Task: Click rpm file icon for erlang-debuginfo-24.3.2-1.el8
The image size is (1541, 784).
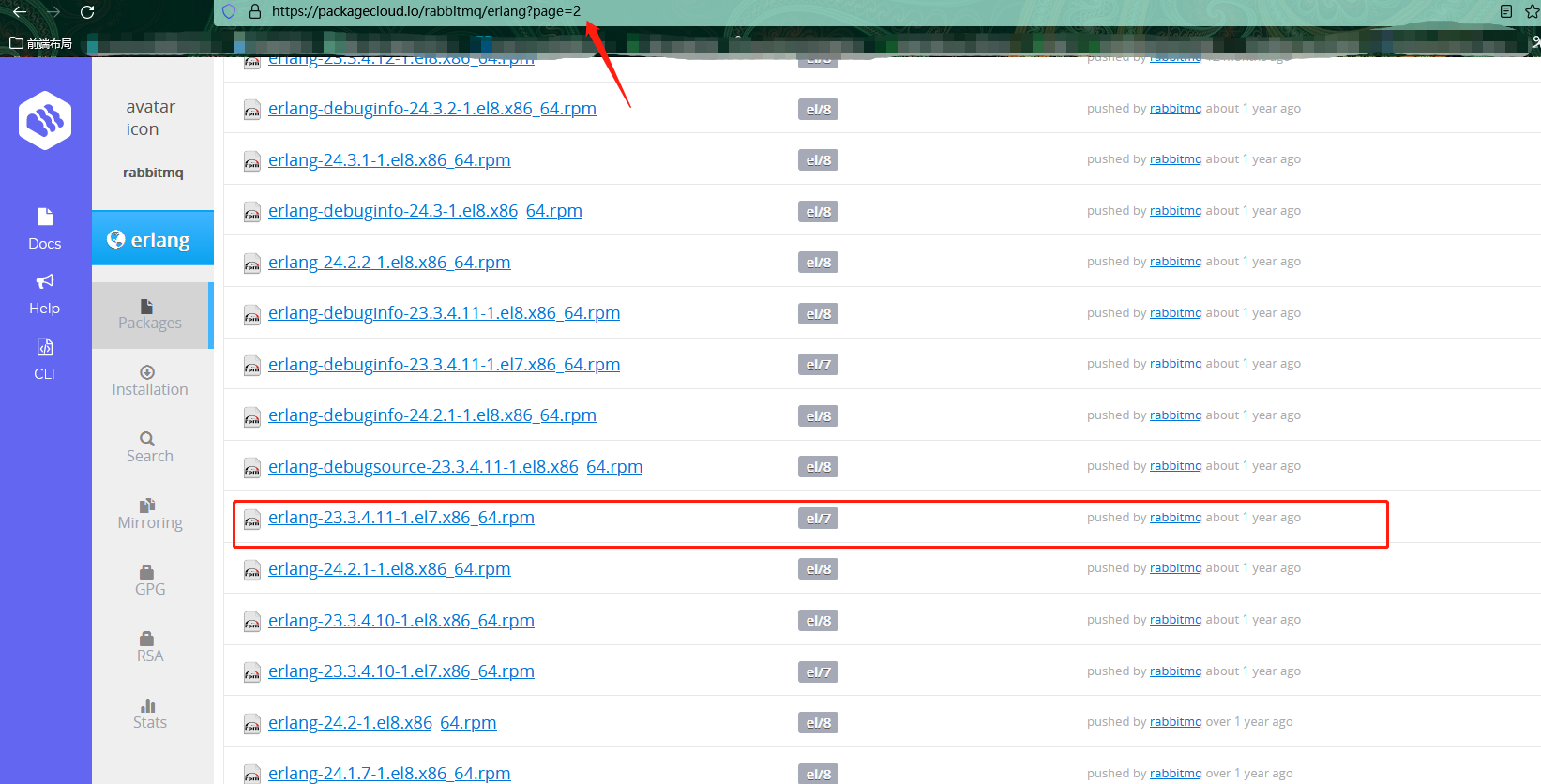Action: coord(252,110)
